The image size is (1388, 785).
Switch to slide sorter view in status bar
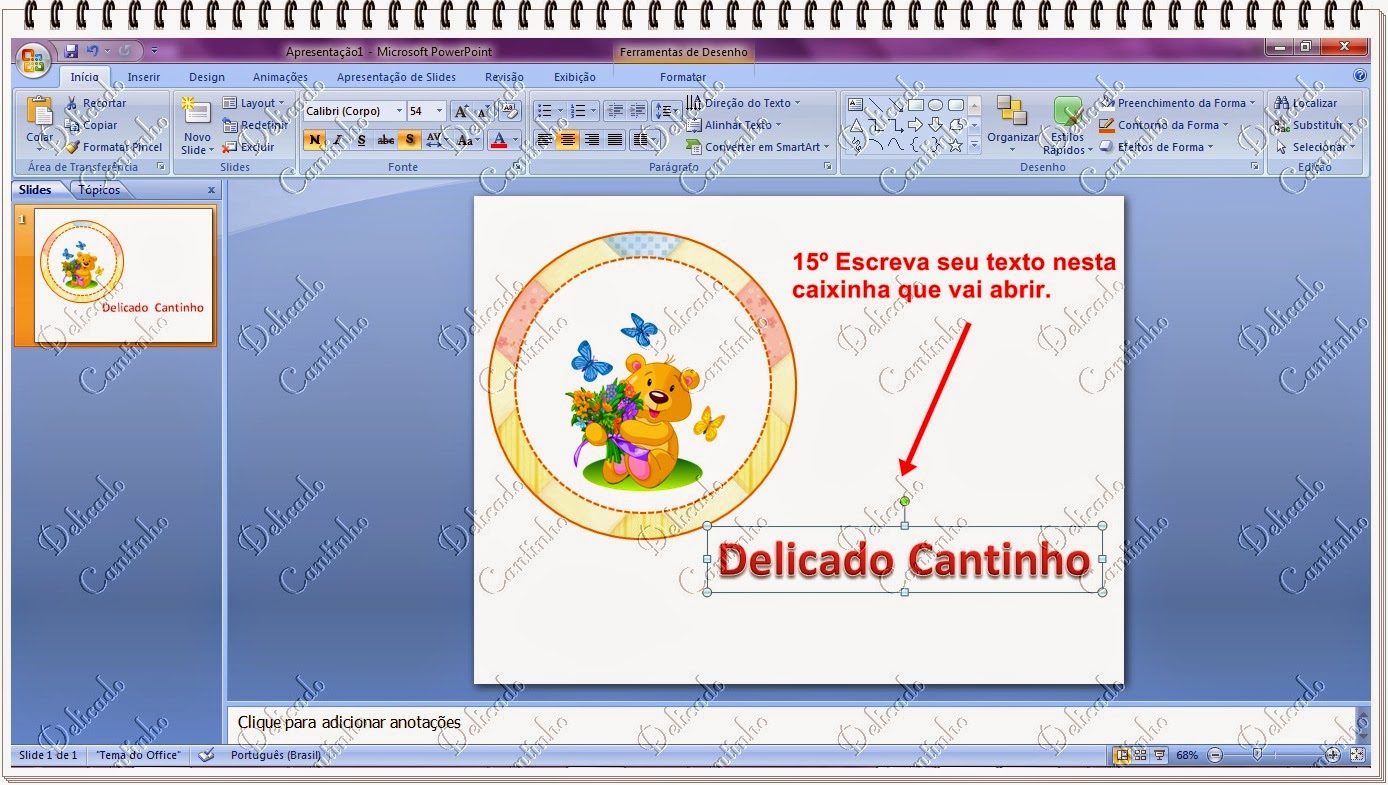point(1141,755)
